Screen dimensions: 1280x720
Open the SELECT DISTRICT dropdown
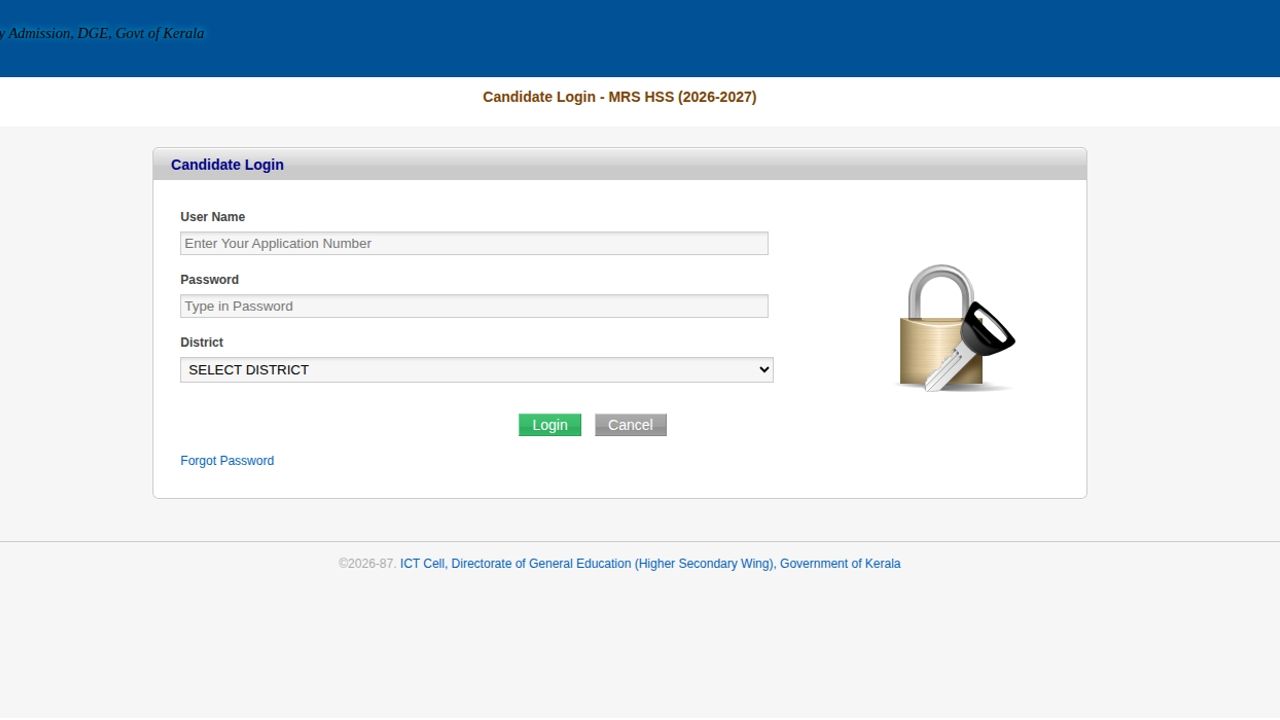[476, 370]
